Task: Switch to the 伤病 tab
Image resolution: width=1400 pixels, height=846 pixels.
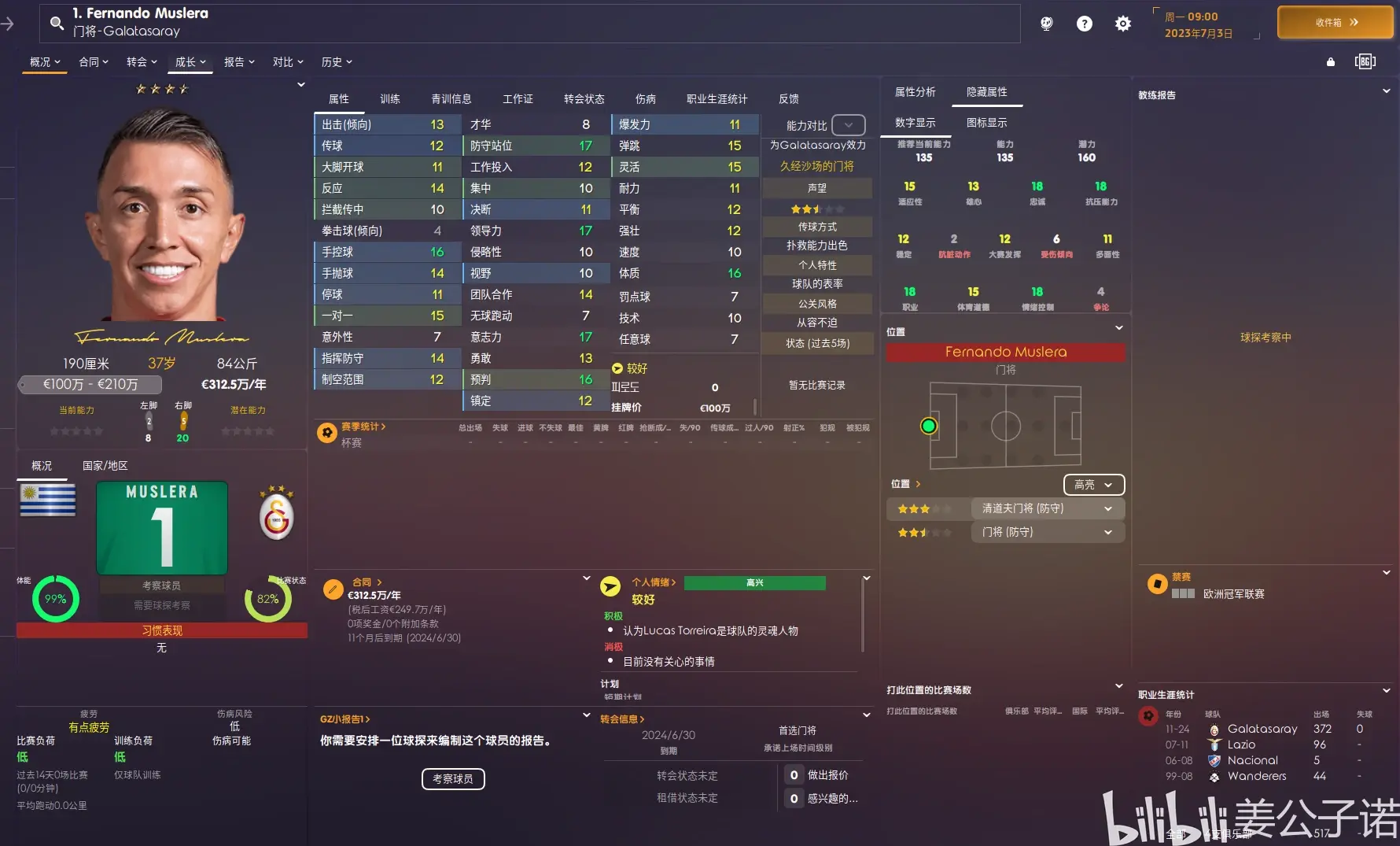Action: [x=646, y=99]
